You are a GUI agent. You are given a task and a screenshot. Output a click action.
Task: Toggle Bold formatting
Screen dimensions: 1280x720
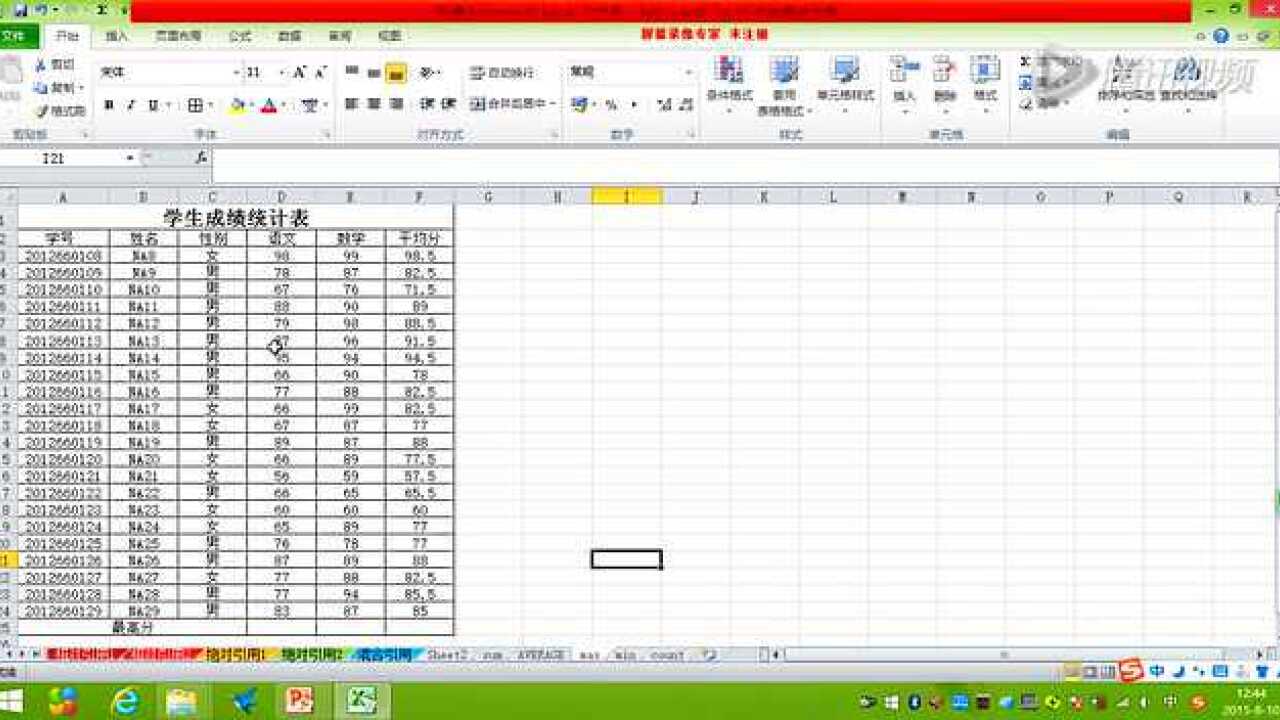(x=108, y=105)
